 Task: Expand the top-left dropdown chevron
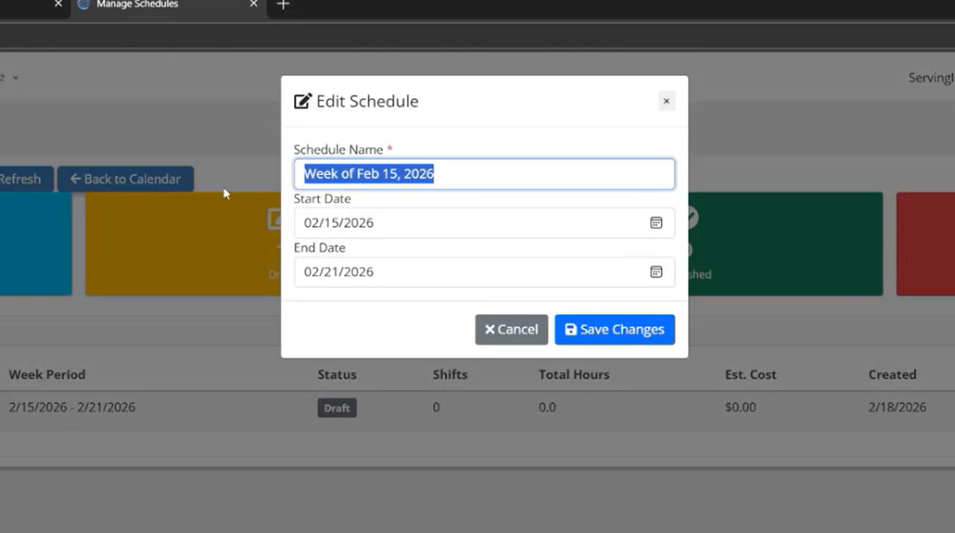(x=15, y=78)
